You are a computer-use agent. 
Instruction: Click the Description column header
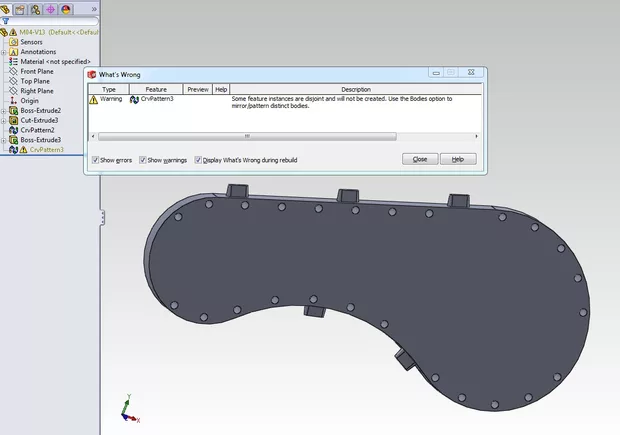tap(355, 89)
